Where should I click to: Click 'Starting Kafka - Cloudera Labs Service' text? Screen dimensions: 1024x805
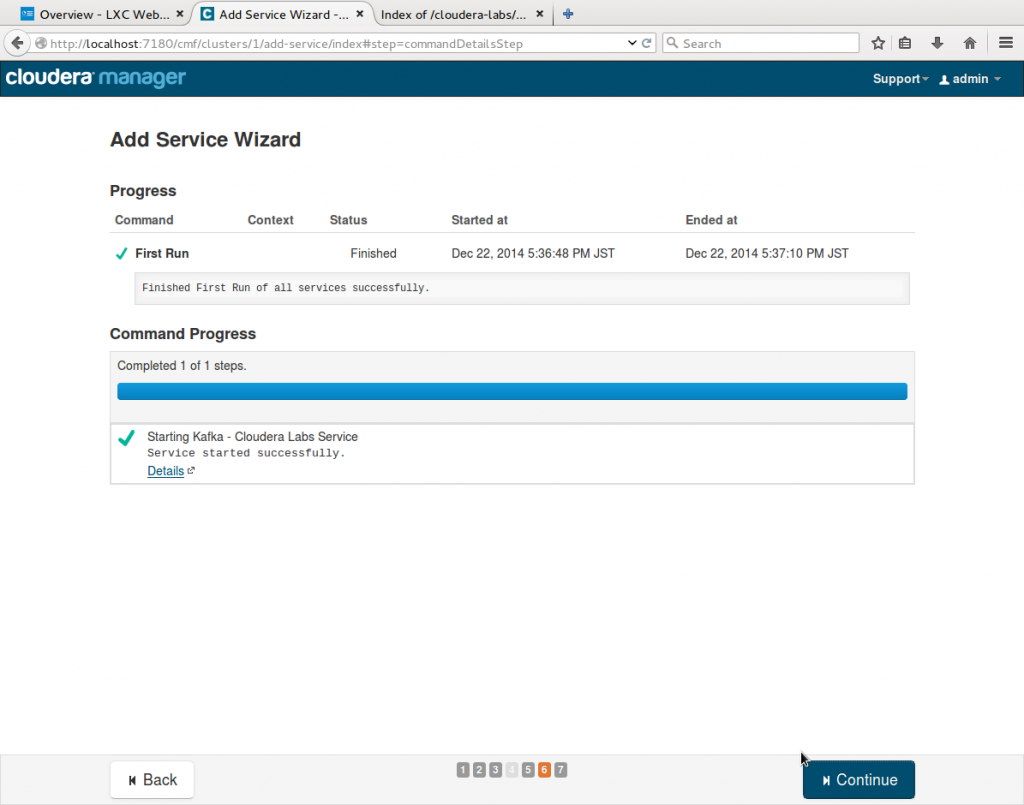[252, 437]
